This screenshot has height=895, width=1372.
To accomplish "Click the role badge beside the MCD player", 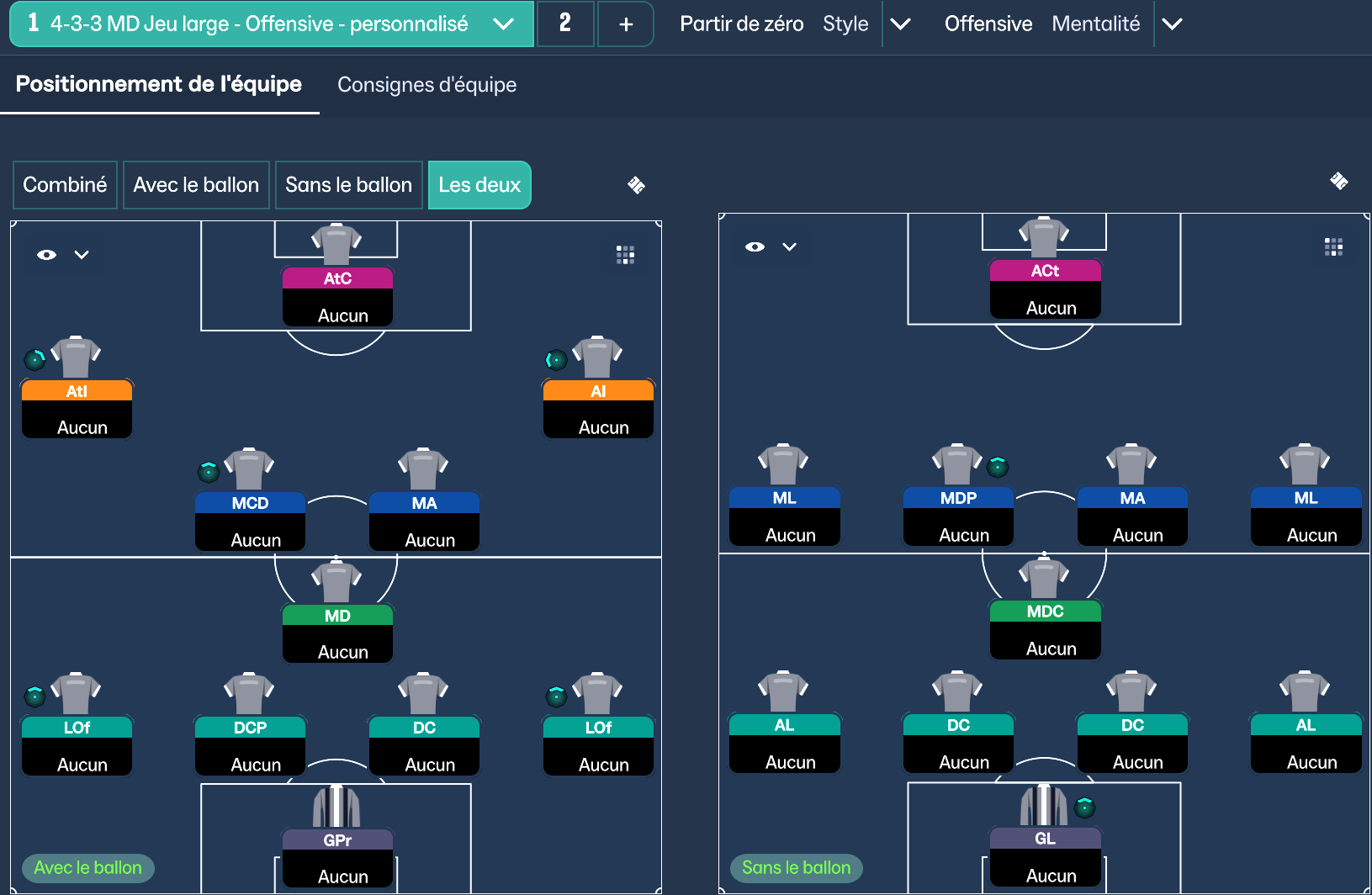I will tap(209, 472).
